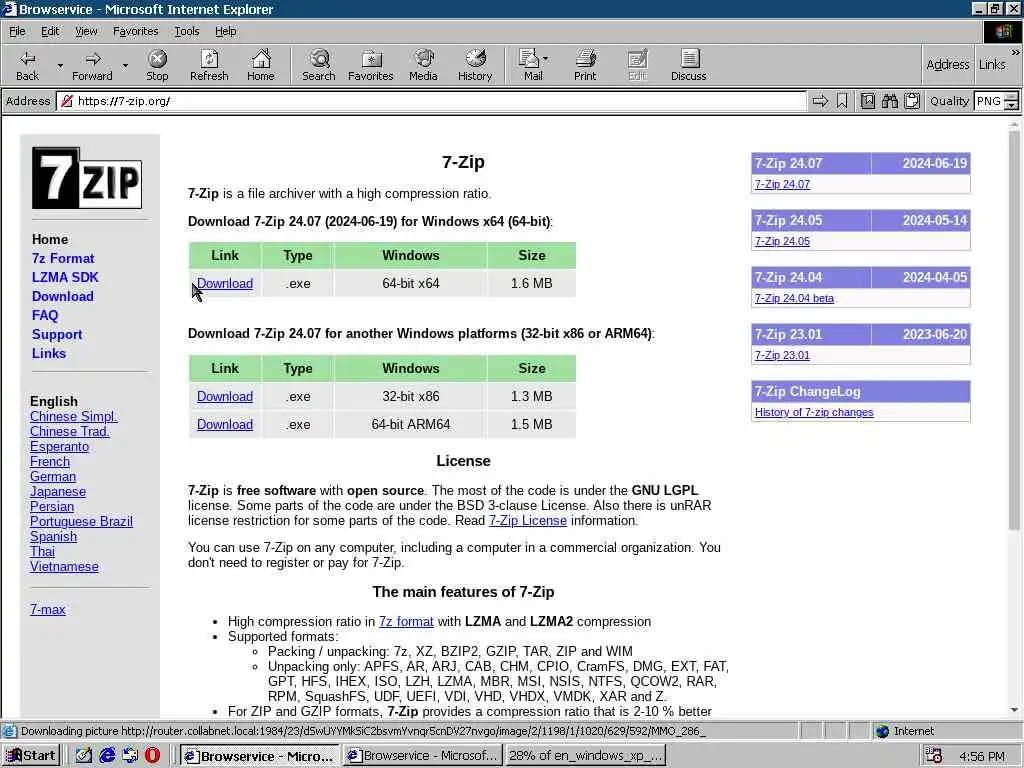Viewport: 1024px width, 768px height.
Task: Open the Edit menu
Action: pos(50,31)
